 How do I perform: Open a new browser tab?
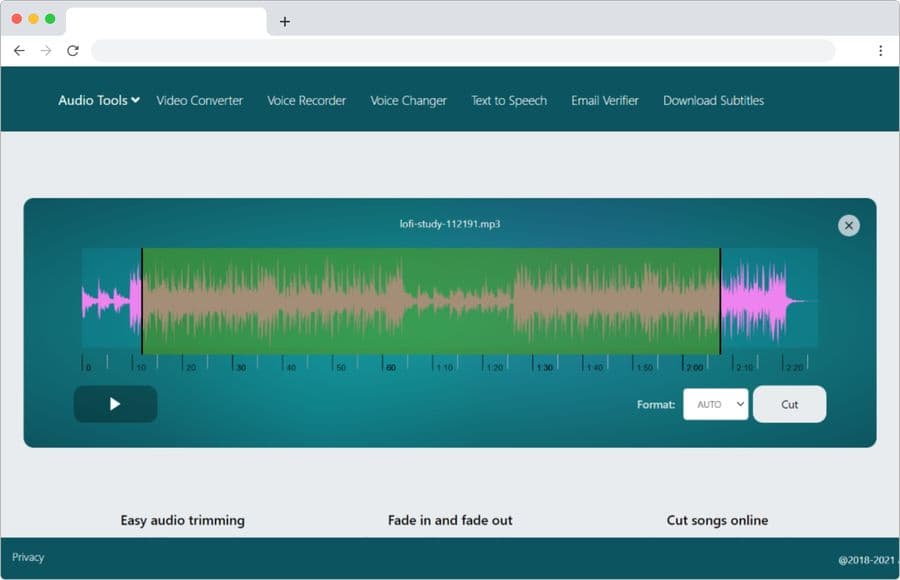pos(285,21)
